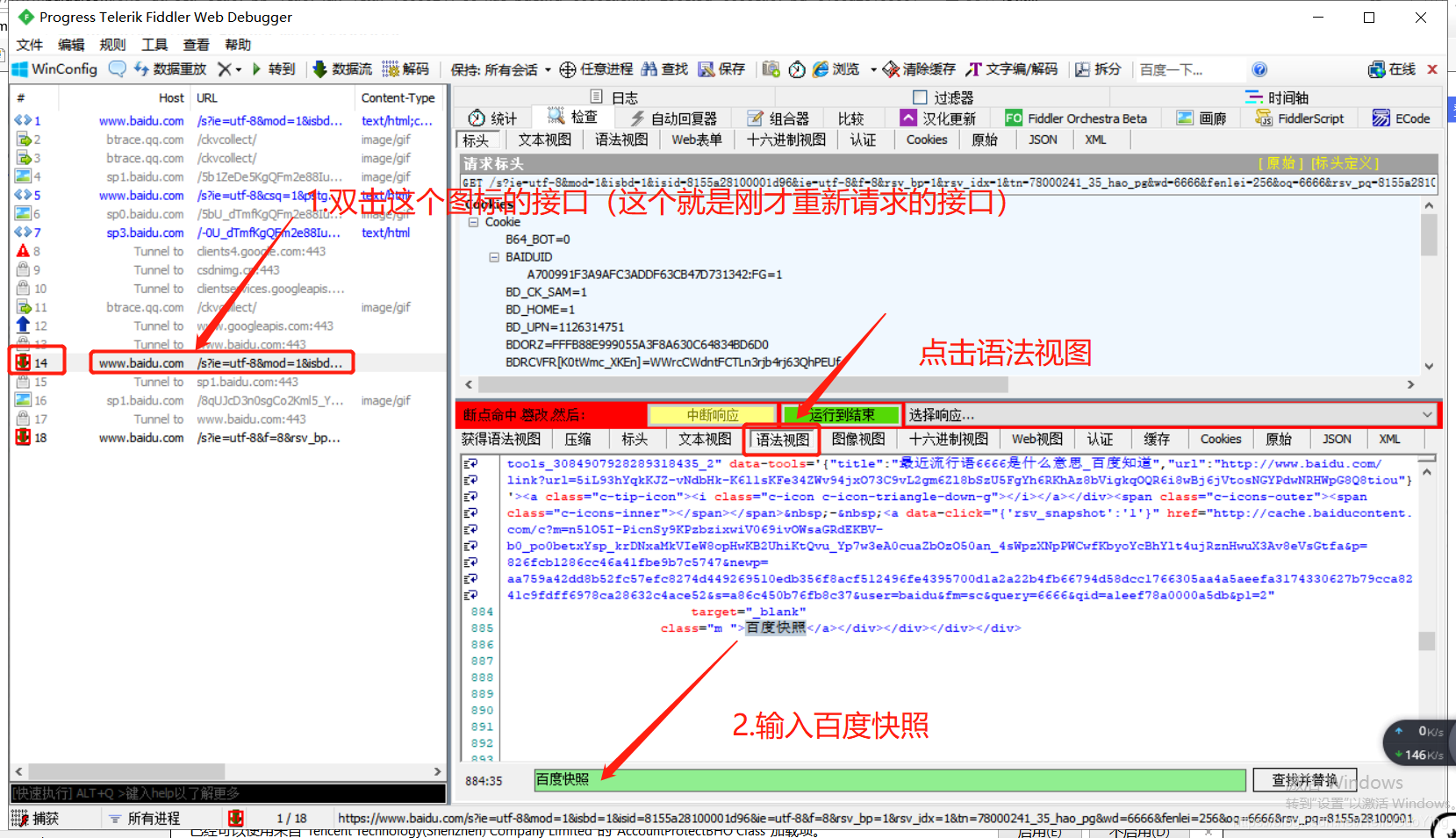Change 所有进程 process filter

point(144,818)
